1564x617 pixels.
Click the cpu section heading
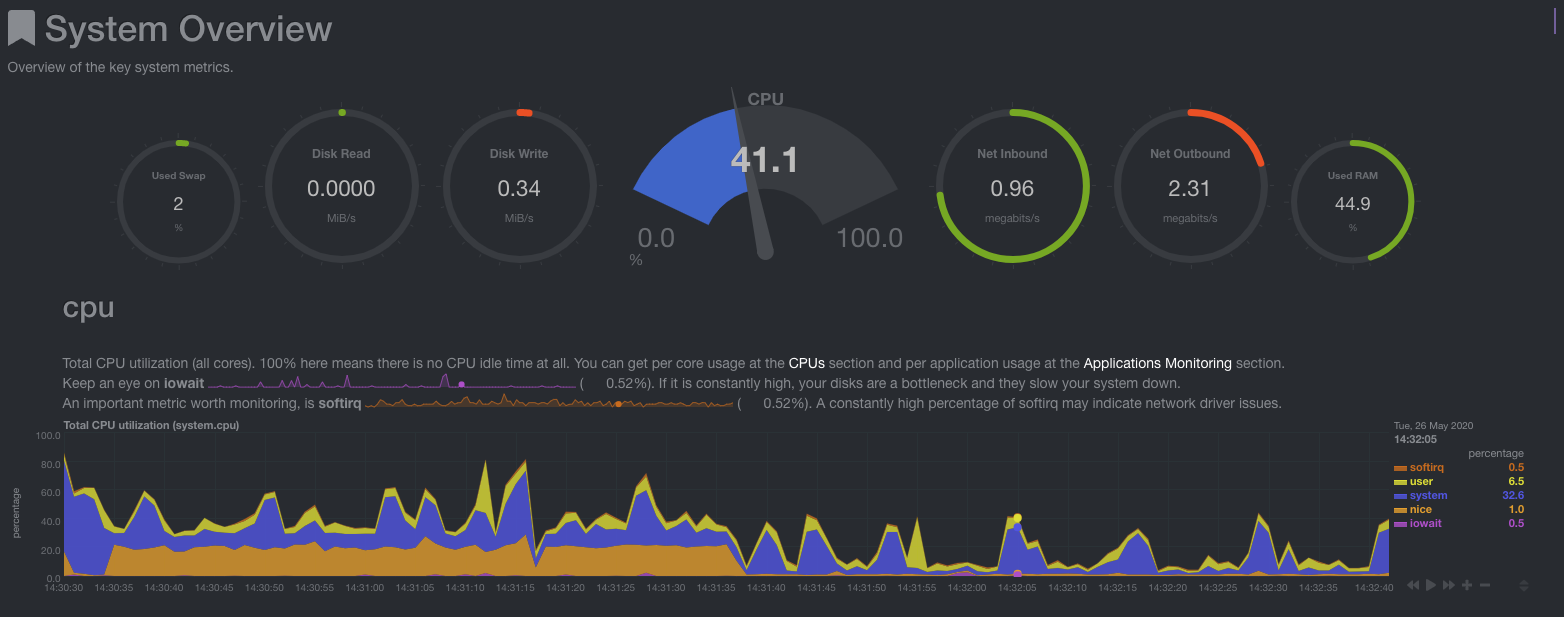pos(87,308)
